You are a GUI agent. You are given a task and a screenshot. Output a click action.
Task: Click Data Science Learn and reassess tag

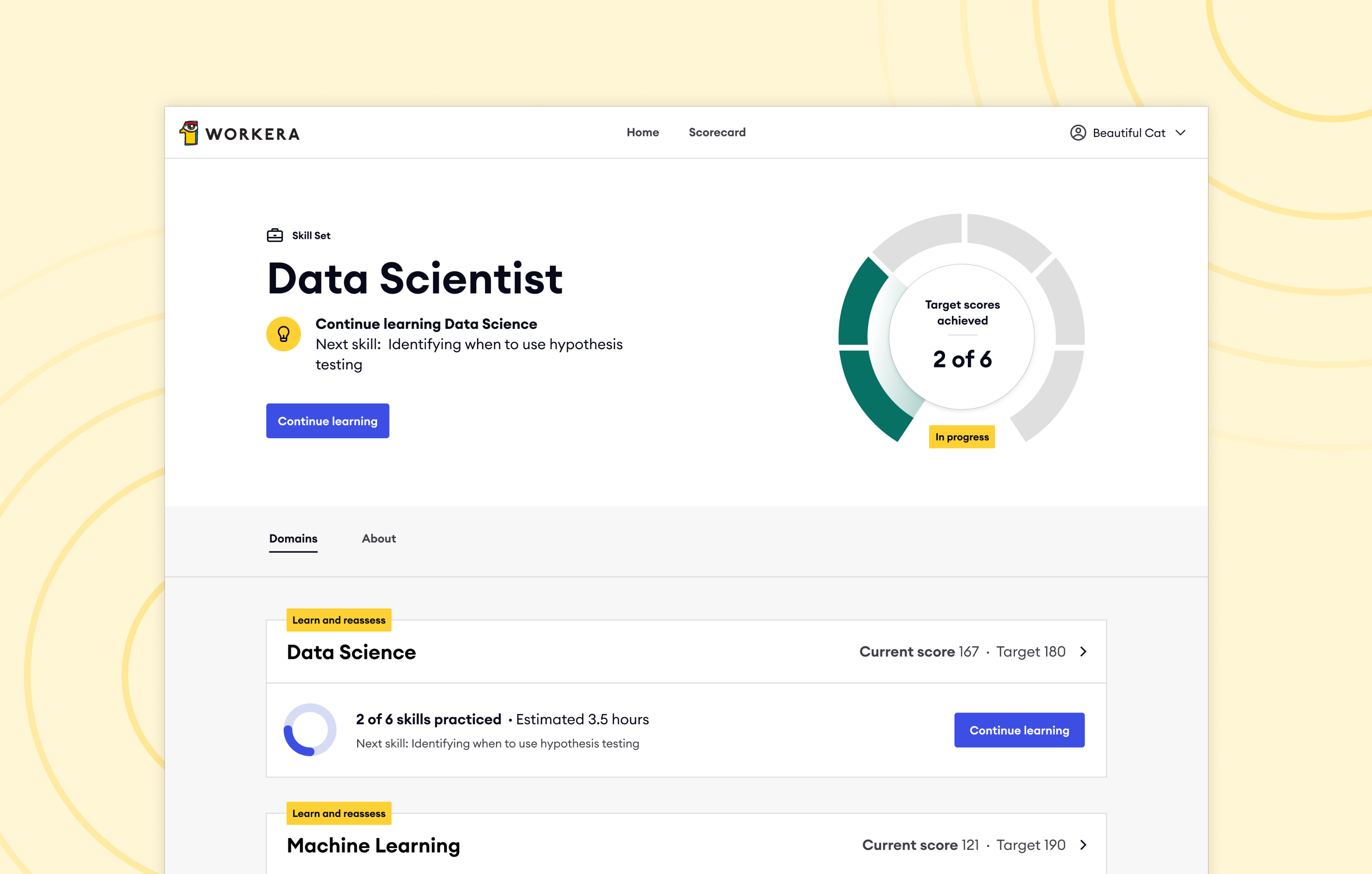tap(338, 620)
